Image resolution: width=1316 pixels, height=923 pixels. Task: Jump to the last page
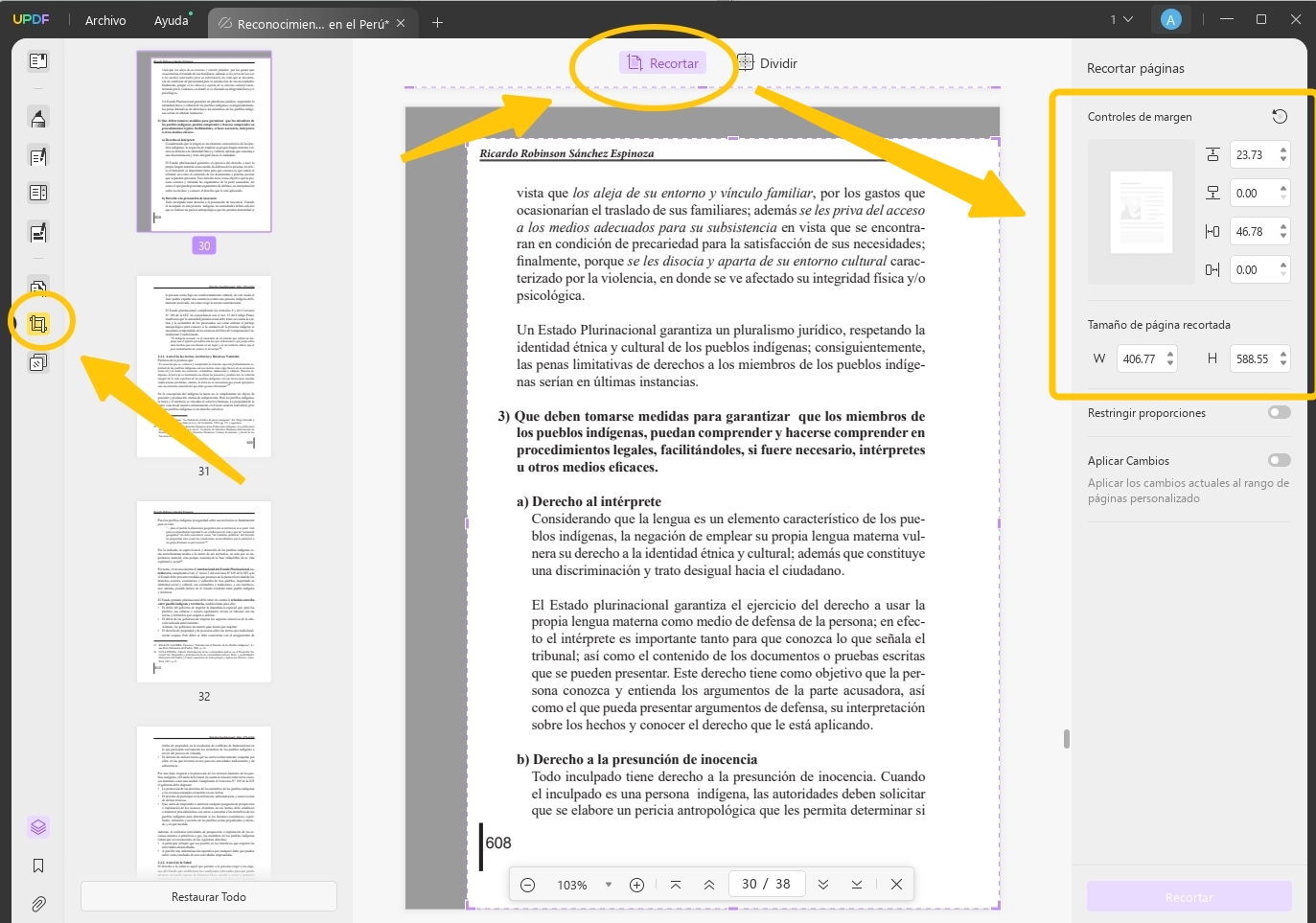coord(856,885)
